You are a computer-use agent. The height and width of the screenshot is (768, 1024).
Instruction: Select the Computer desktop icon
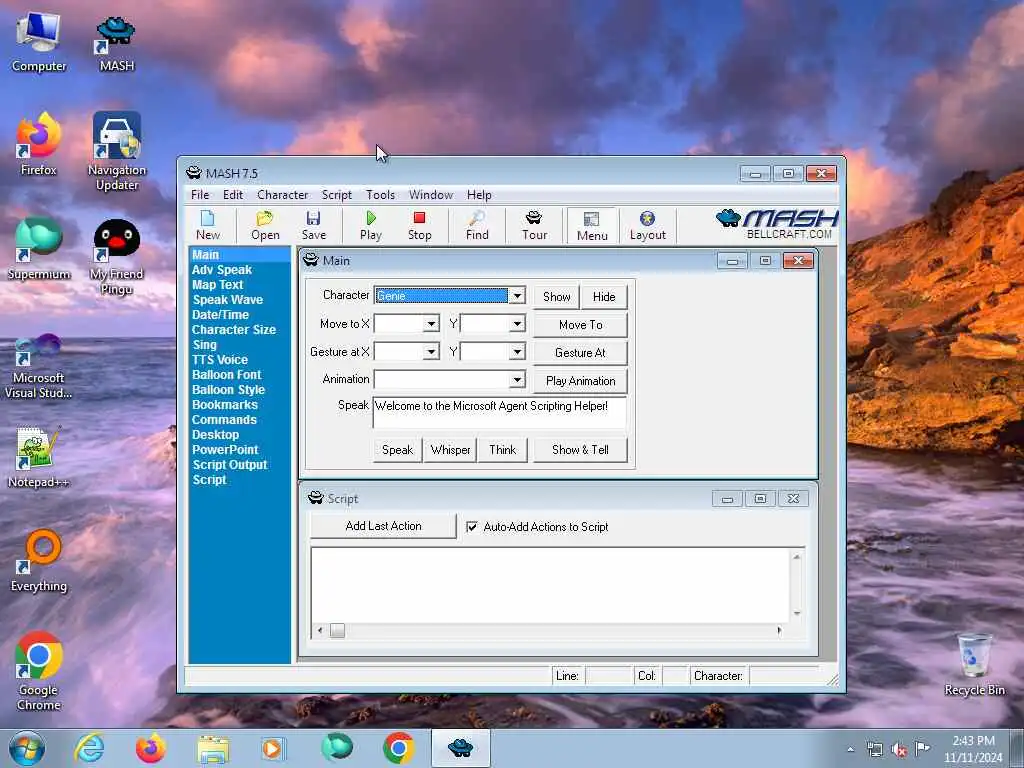pos(39,44)
